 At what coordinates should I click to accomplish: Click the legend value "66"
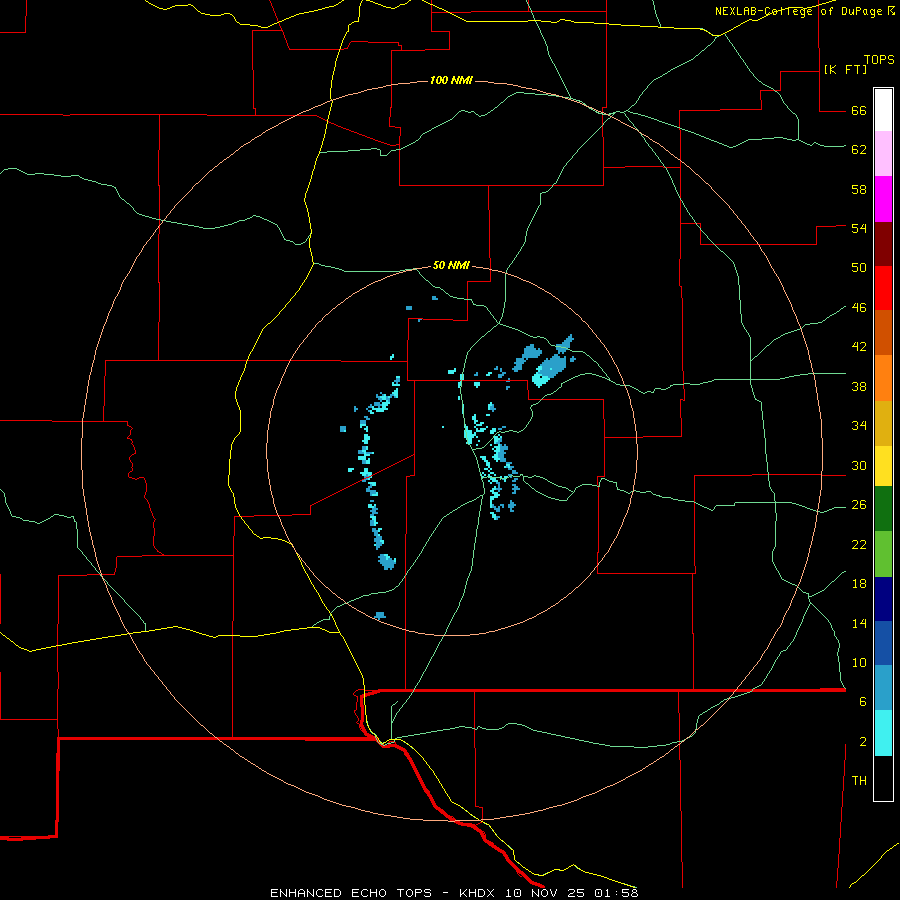click(859, 110)
